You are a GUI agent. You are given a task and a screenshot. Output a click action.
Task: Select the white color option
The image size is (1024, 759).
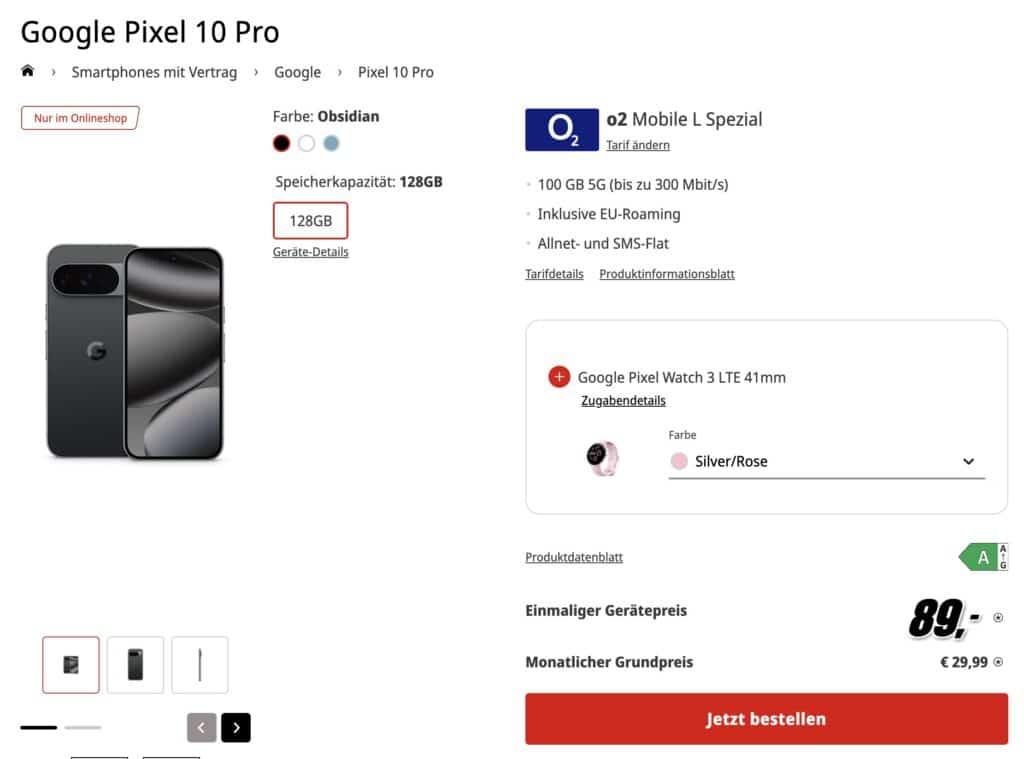coord(306,143)
